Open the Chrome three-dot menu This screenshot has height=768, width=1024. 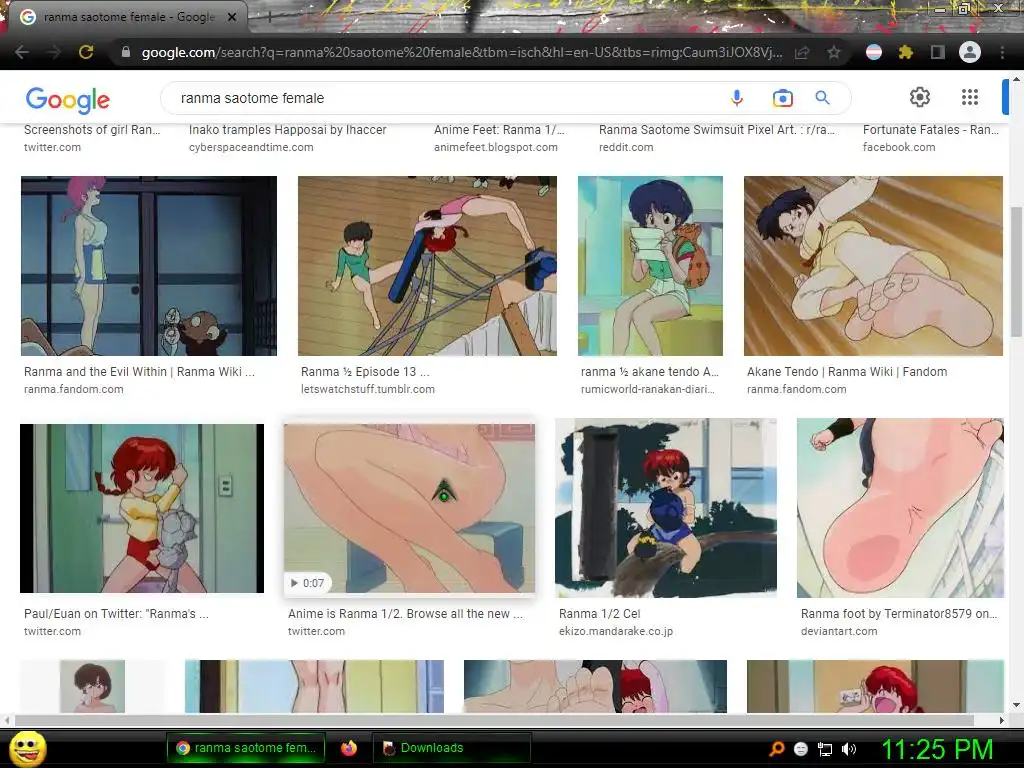pyautogui.click(x=1002, y=52)
